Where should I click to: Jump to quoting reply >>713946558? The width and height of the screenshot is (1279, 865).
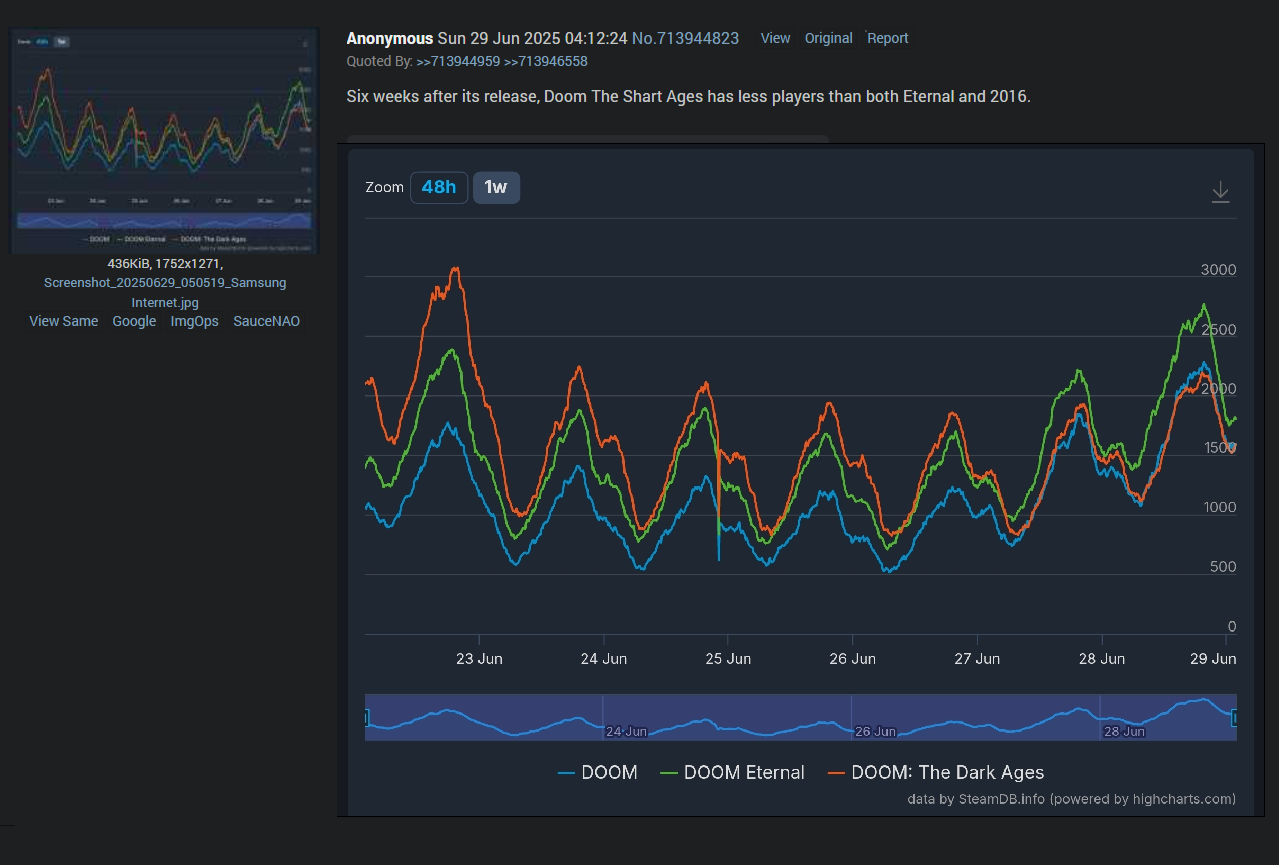(546, 61)
